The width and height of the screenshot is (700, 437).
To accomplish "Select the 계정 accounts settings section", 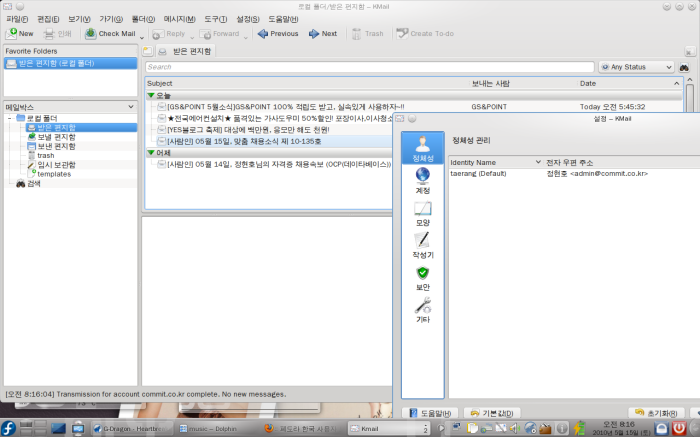I will [422, 180].
